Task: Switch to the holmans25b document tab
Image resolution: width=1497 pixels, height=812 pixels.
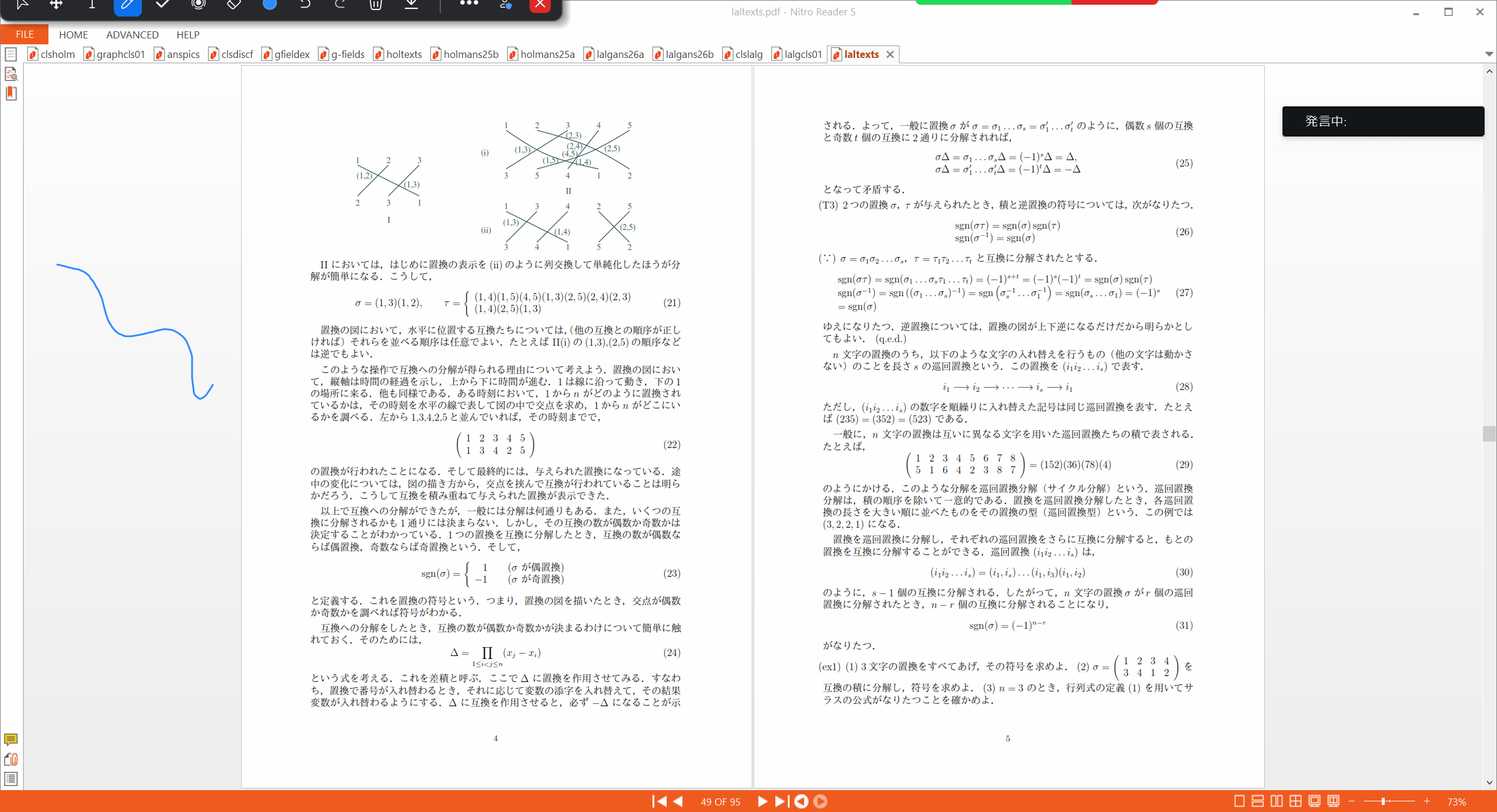Action: [x=465, y=54]
